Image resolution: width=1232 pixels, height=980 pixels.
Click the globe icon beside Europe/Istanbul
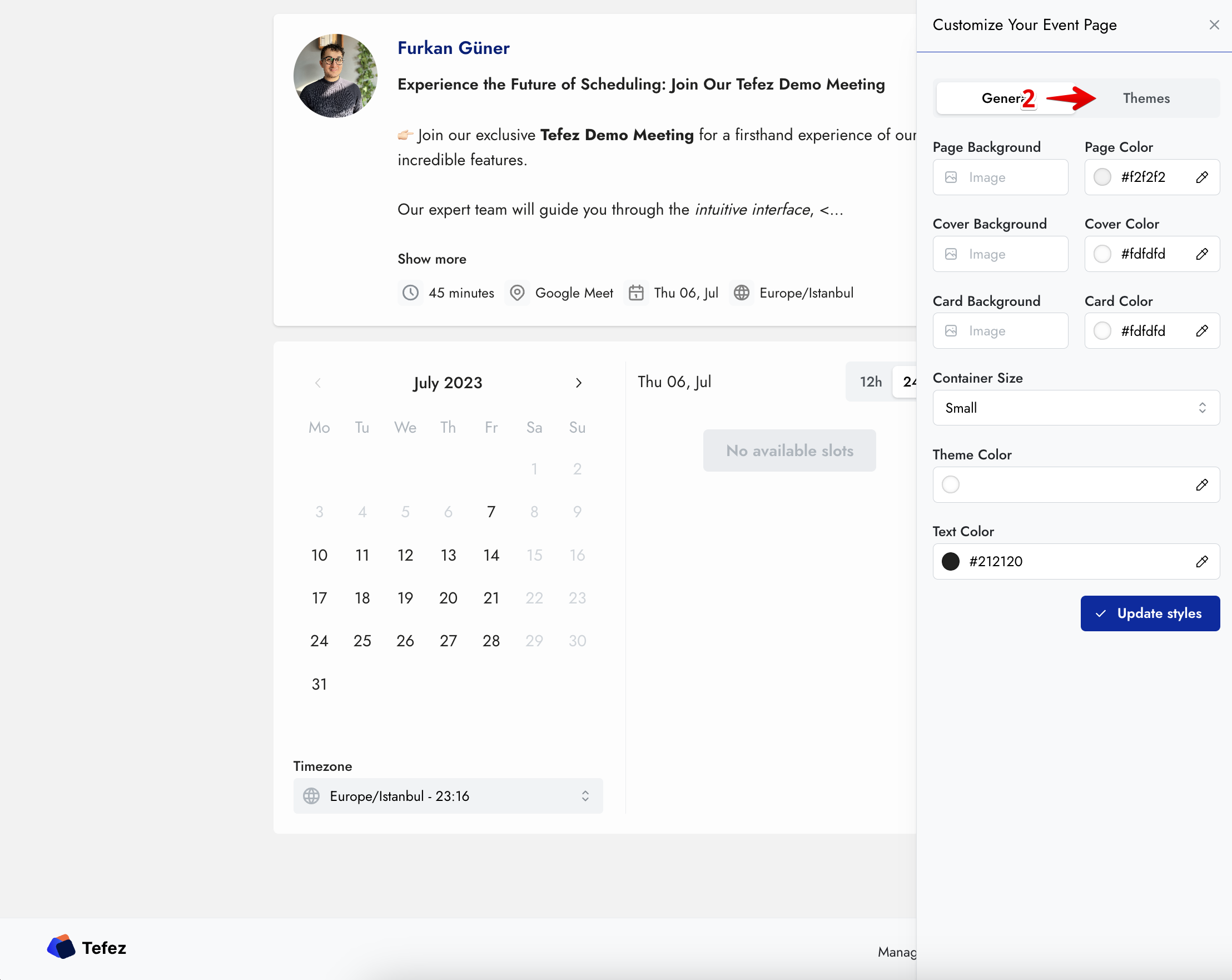coord(742,293)
